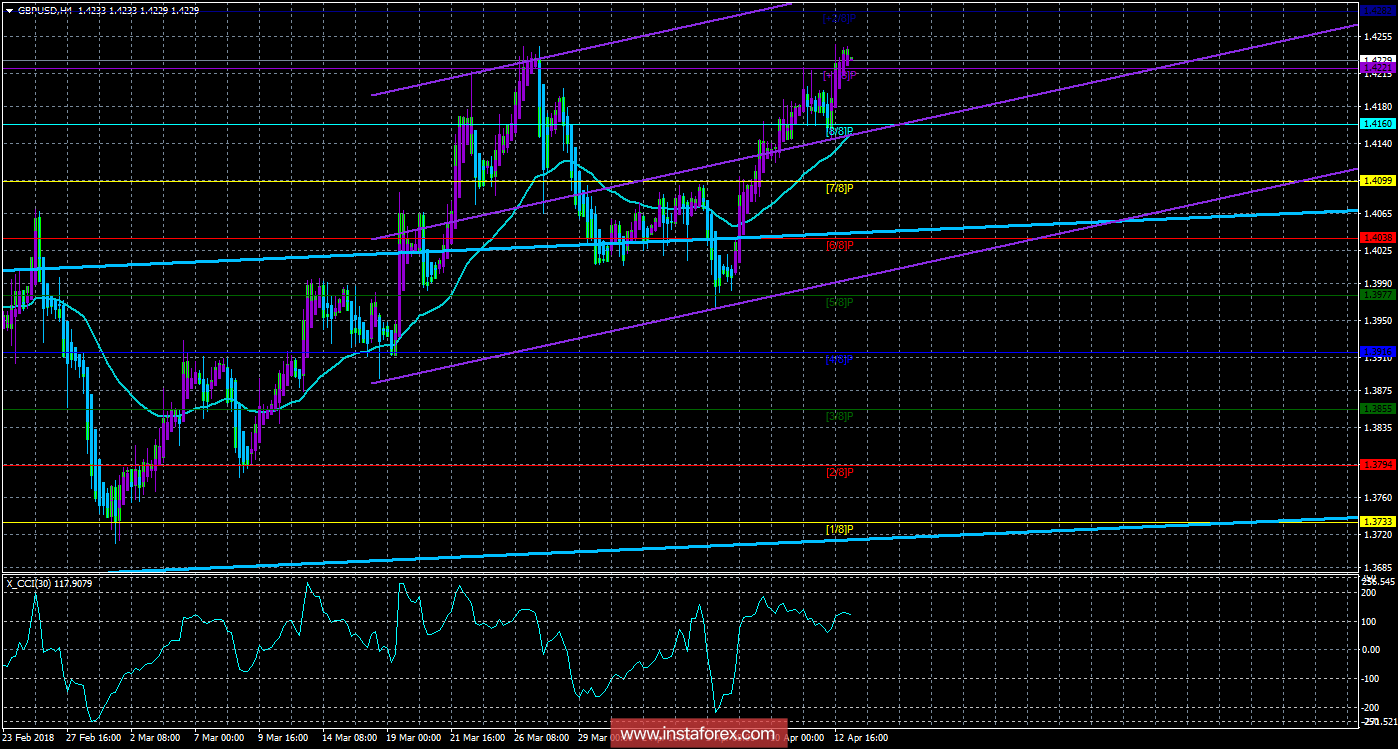Select the [2/8]P Murray level label
1398x749 pixels.
[x=840, y=472]
